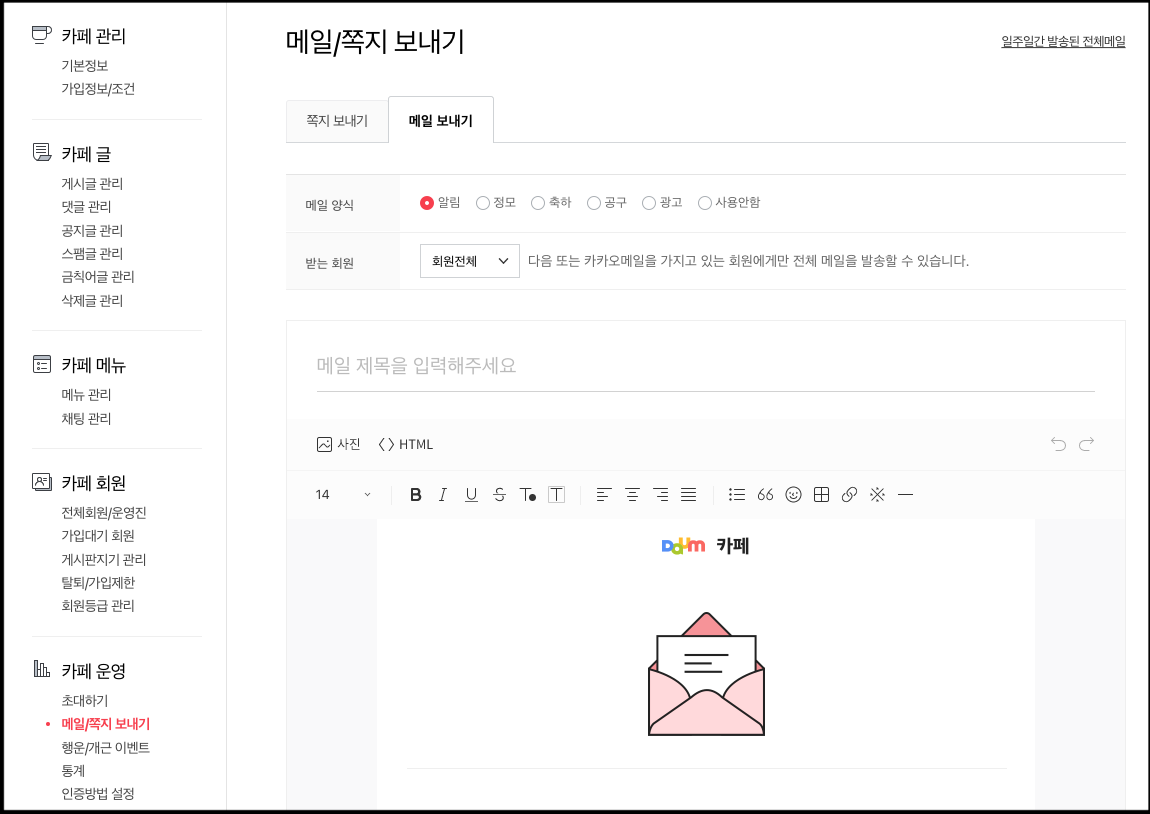Redo the last edit
The height and width of the screenshot is (814, 1150).
click(x=1086, y=444)
